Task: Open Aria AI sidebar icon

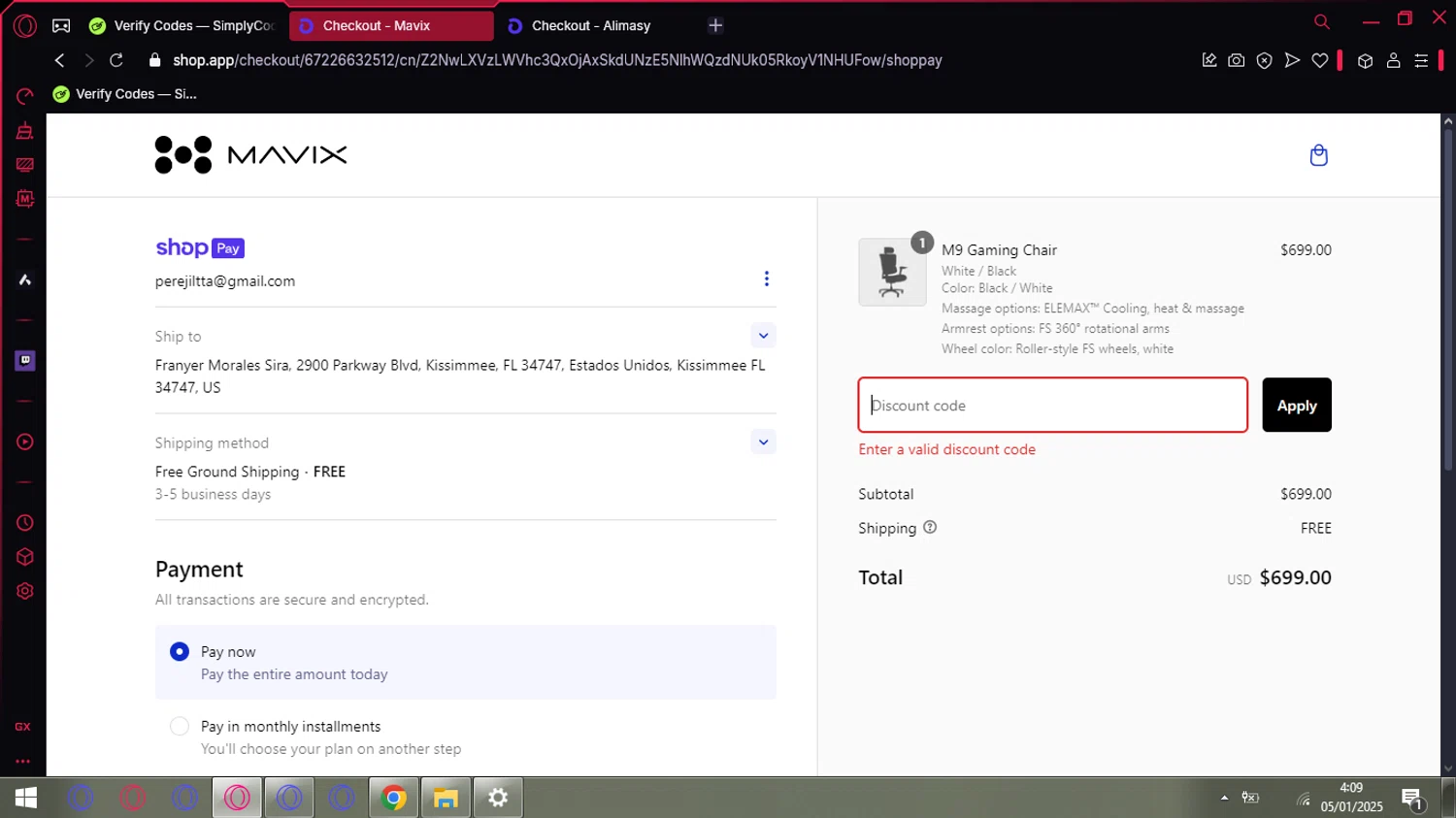Action: 25,279
